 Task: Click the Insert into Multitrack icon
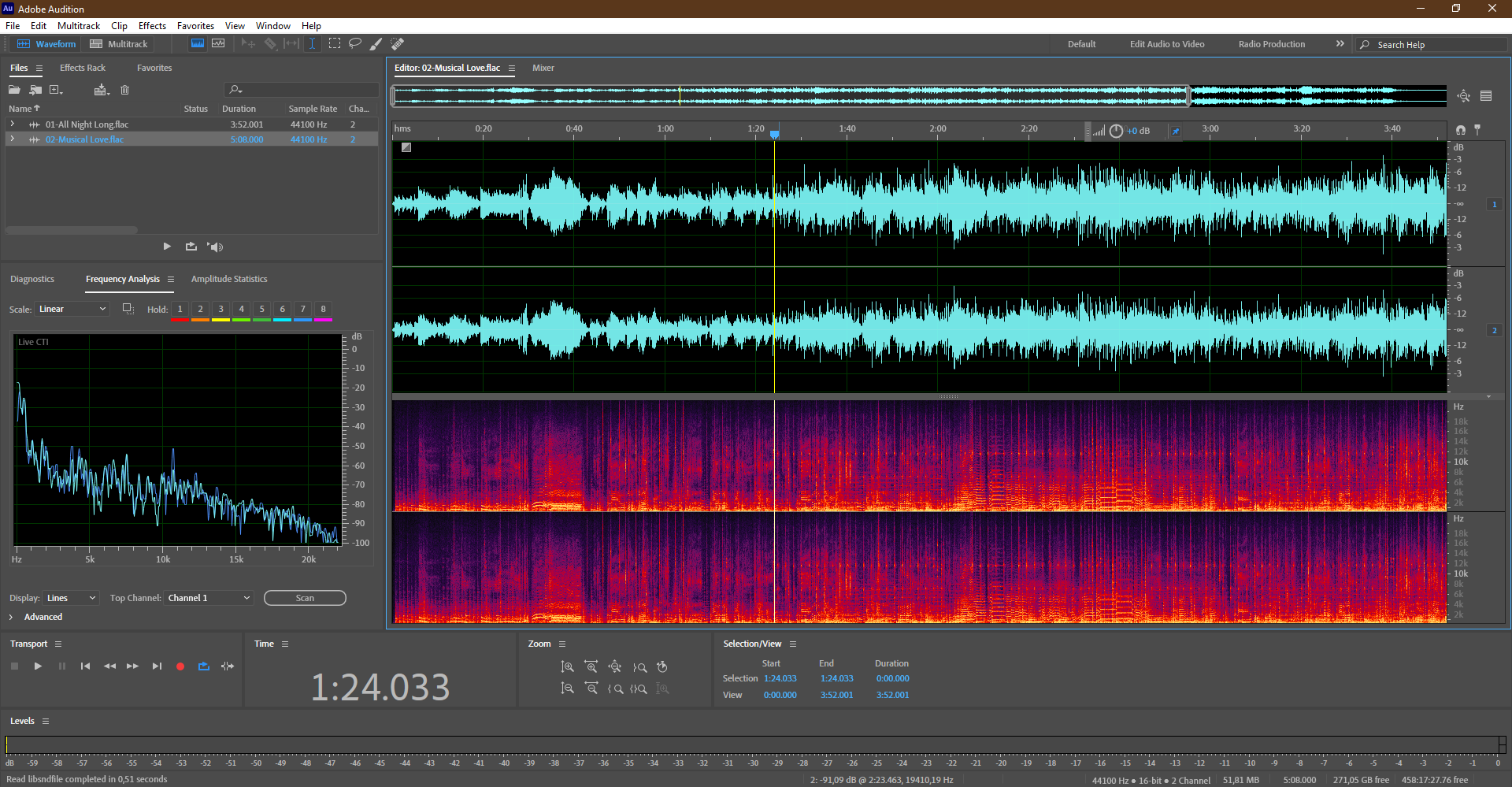coord(101,90)
